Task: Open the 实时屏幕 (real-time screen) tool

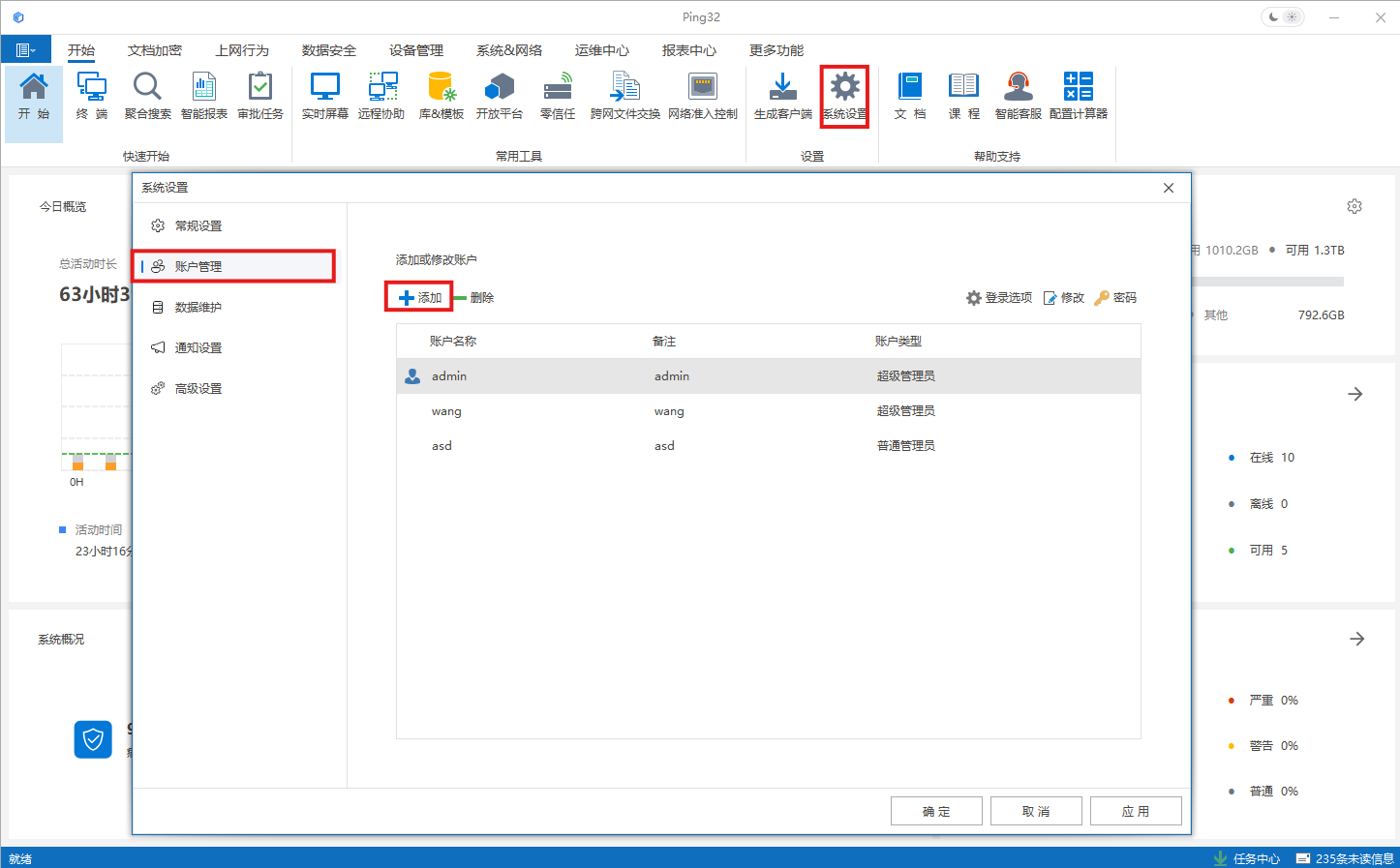Action: tap(323, 95)
